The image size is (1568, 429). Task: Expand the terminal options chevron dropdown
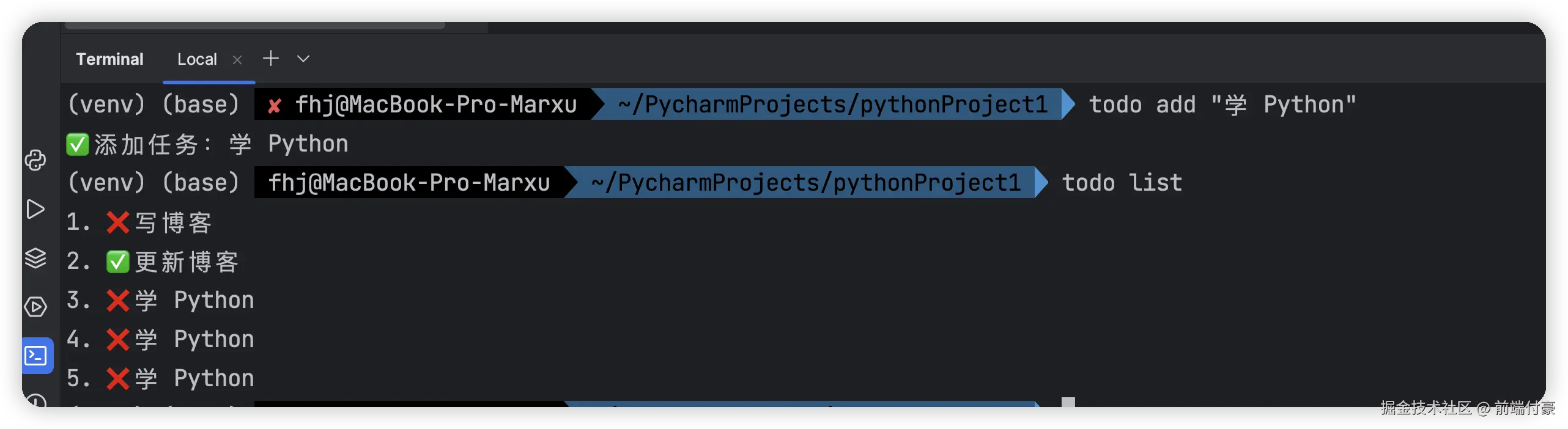pos(303,59)
